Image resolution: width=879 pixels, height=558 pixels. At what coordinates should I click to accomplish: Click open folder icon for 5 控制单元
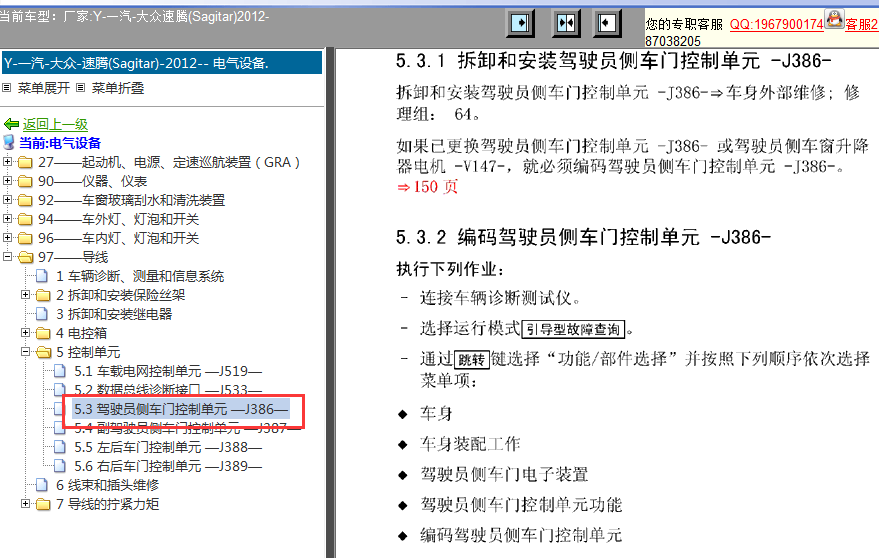click(x=44, y=352)
